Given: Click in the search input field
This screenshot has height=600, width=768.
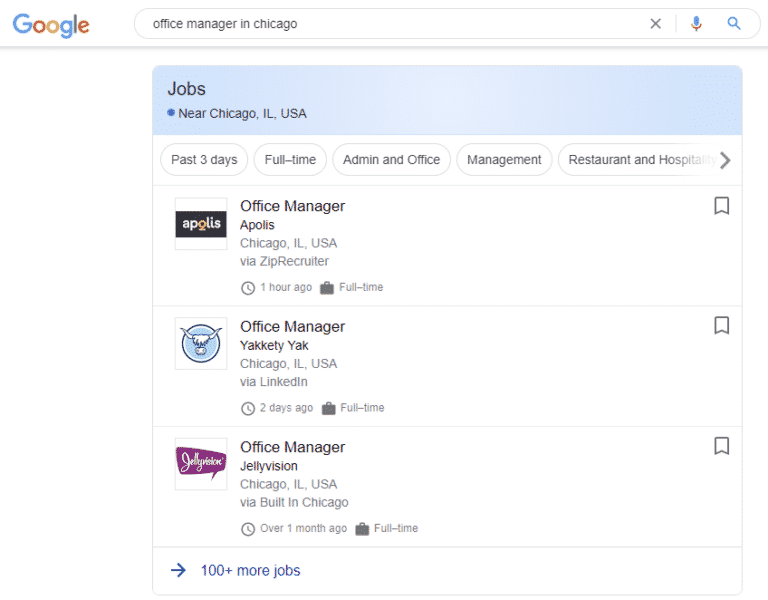Looking at the screenshot, I should [x=390, y=24].
